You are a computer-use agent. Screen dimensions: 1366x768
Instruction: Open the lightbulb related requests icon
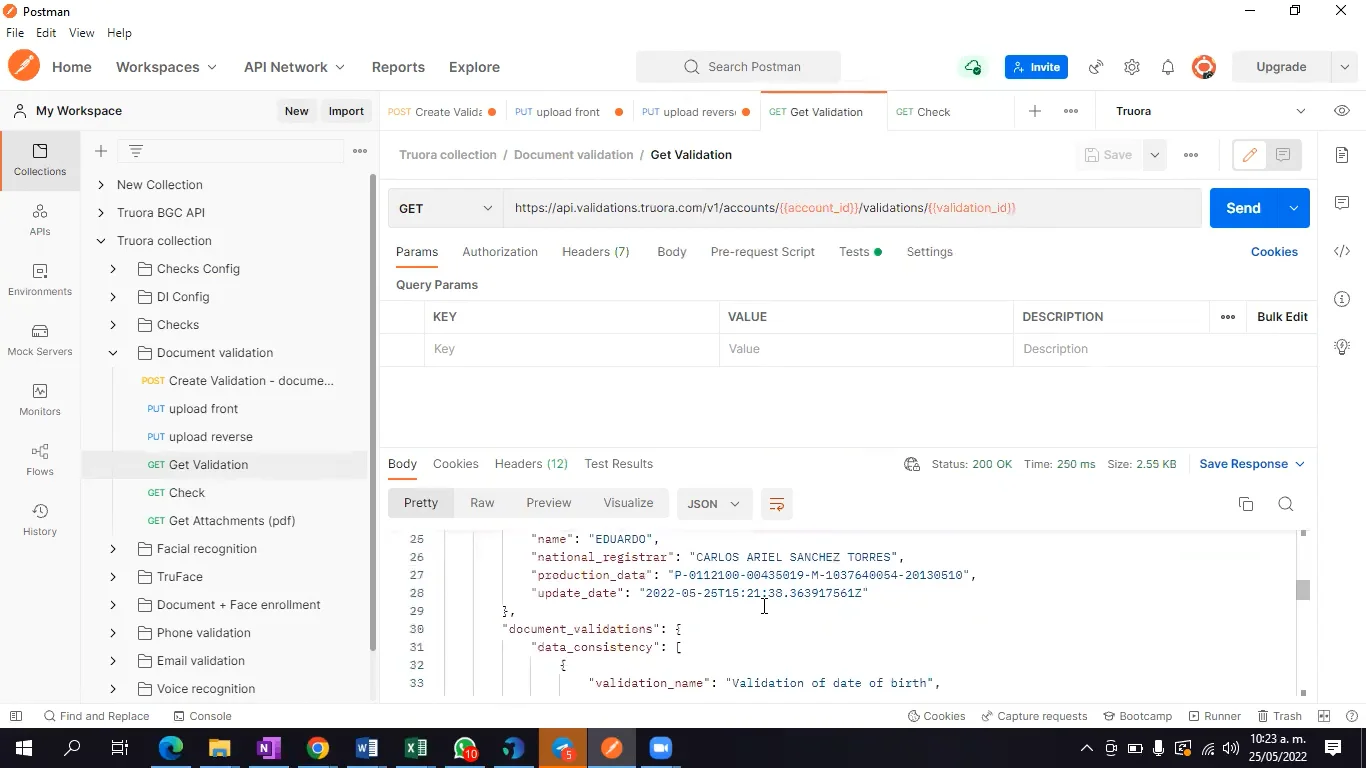[x=1342, y=347]
